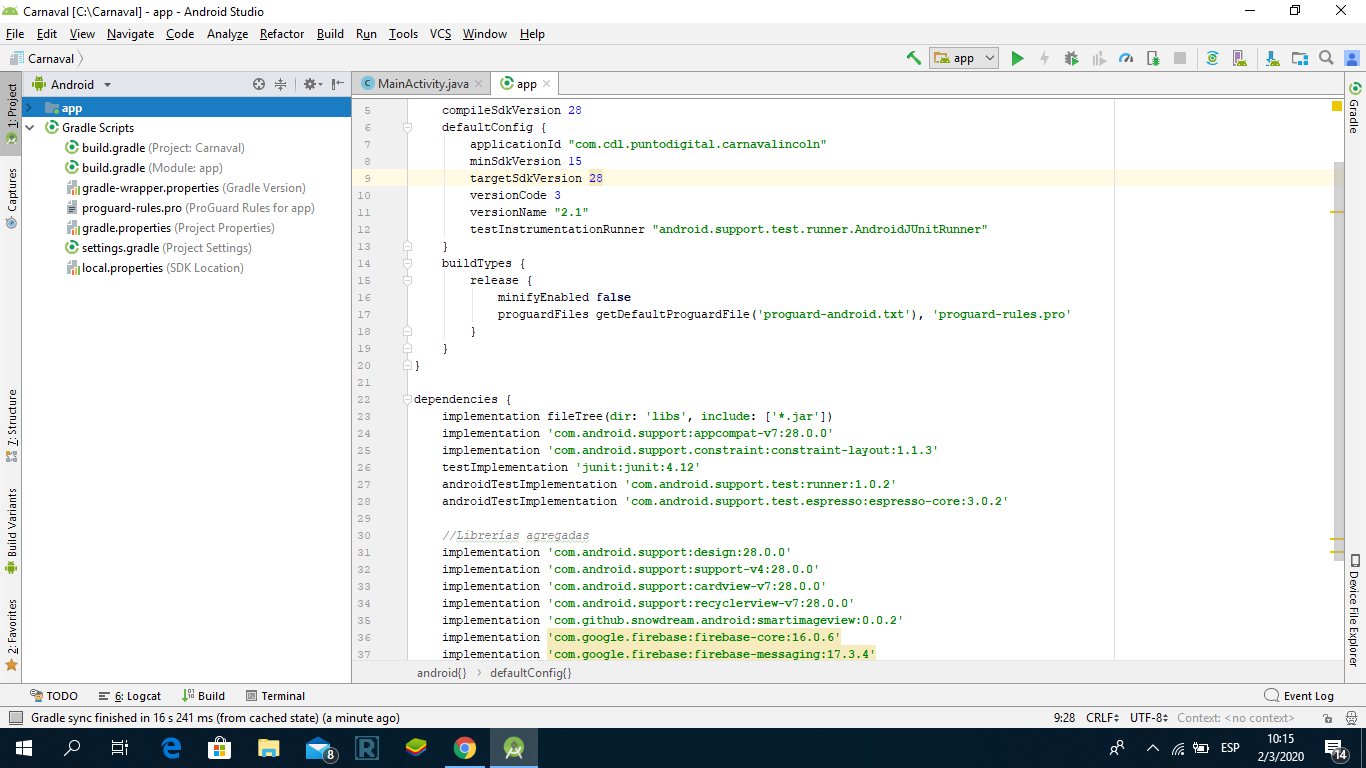Image resolution: width=1366 pixels, height=768 pixels.
Task: Sync Project with Gradle Files icon
Action: pos(1212,58)
